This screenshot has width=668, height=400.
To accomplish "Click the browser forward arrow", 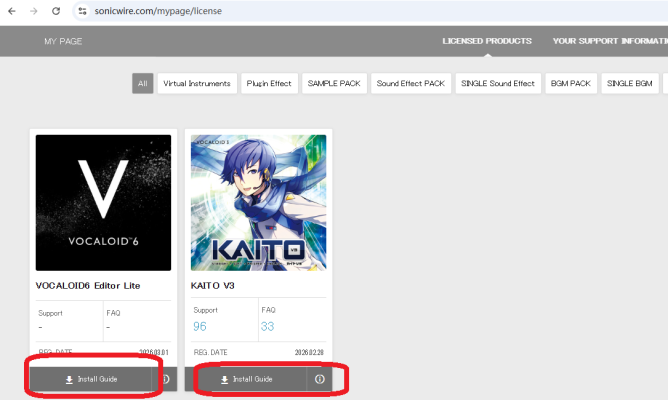I will (33, 10).
